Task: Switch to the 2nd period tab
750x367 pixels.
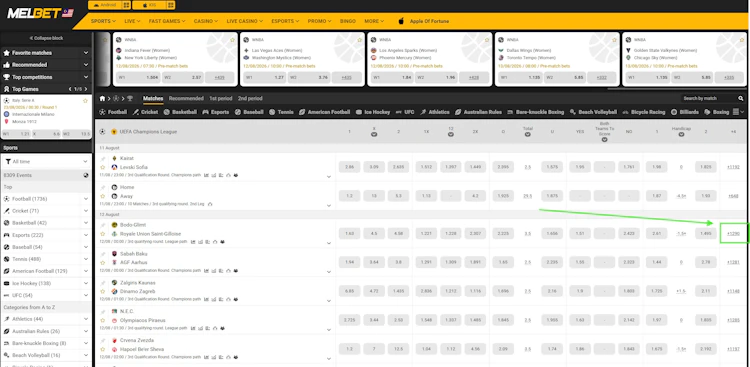Action: (250, 99)
